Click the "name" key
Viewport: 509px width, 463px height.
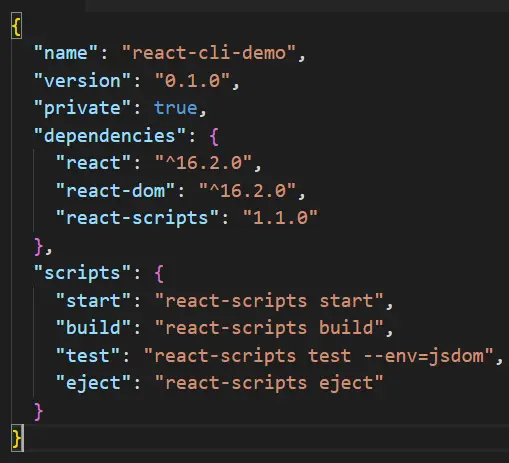click(66, 53)
